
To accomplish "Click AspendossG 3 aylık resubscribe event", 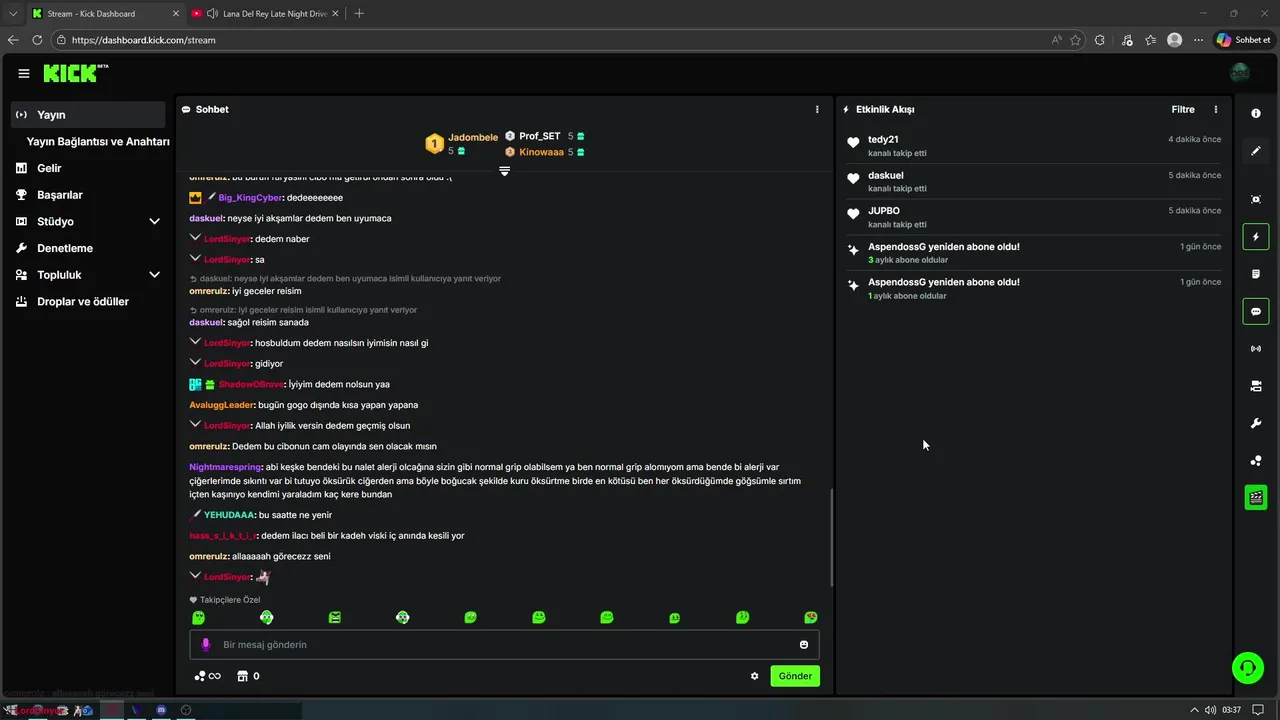I will click(x=1034, y=252).
